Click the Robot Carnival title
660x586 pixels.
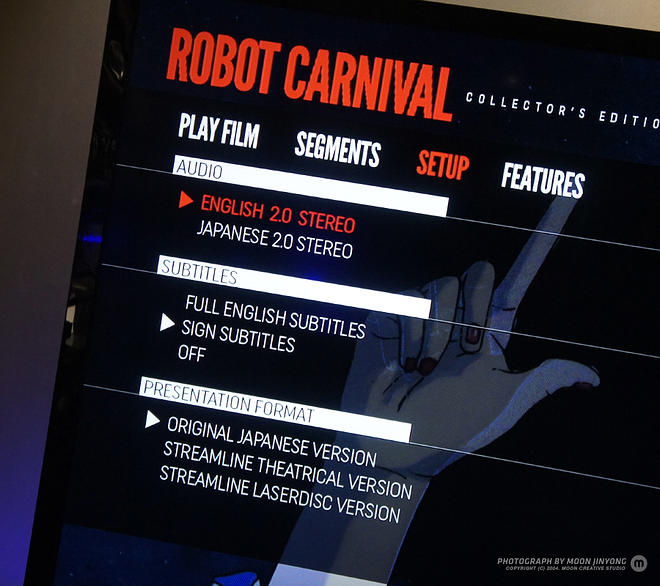(x=309, y=75)
